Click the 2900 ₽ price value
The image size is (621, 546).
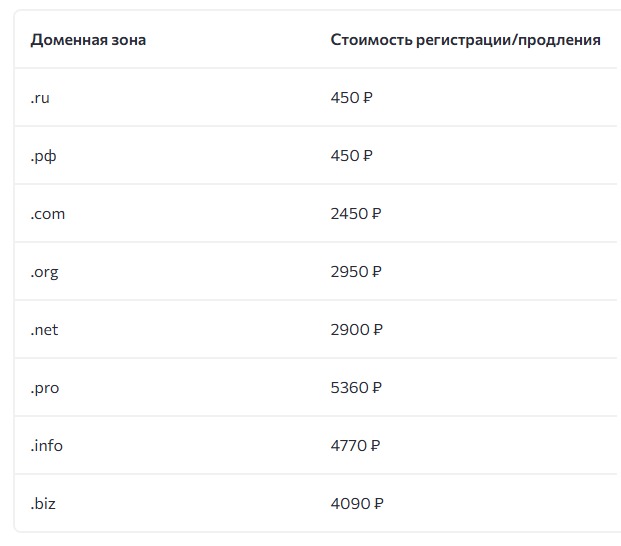coord(356,330)
